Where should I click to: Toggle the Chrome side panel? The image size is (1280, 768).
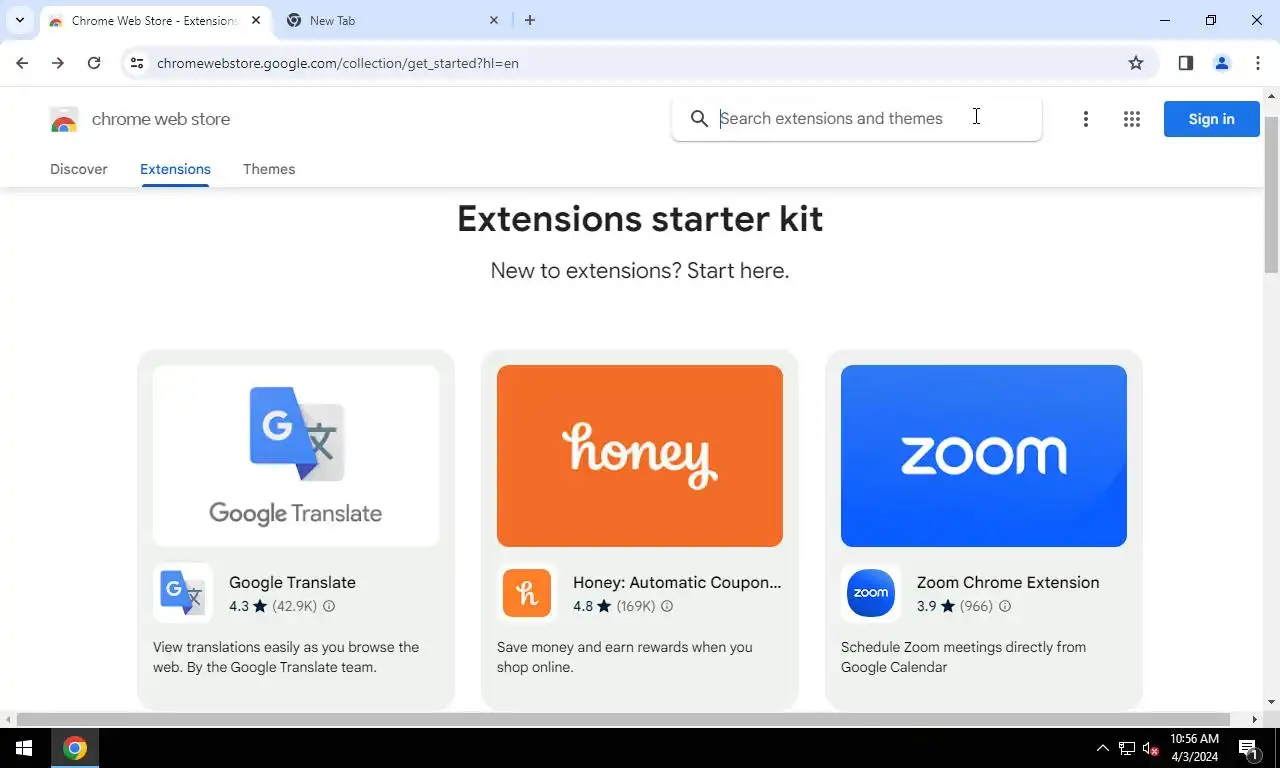coord(1186,63)
